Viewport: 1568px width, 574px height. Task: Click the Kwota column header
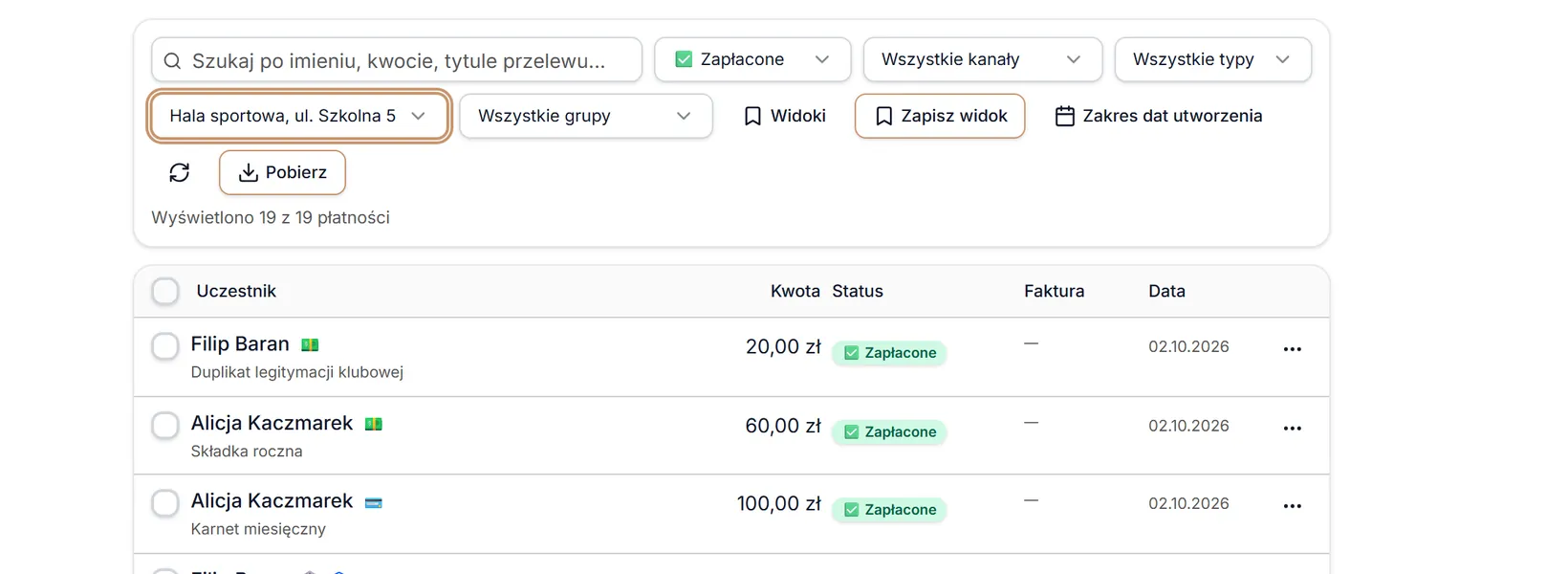[795, 291]
